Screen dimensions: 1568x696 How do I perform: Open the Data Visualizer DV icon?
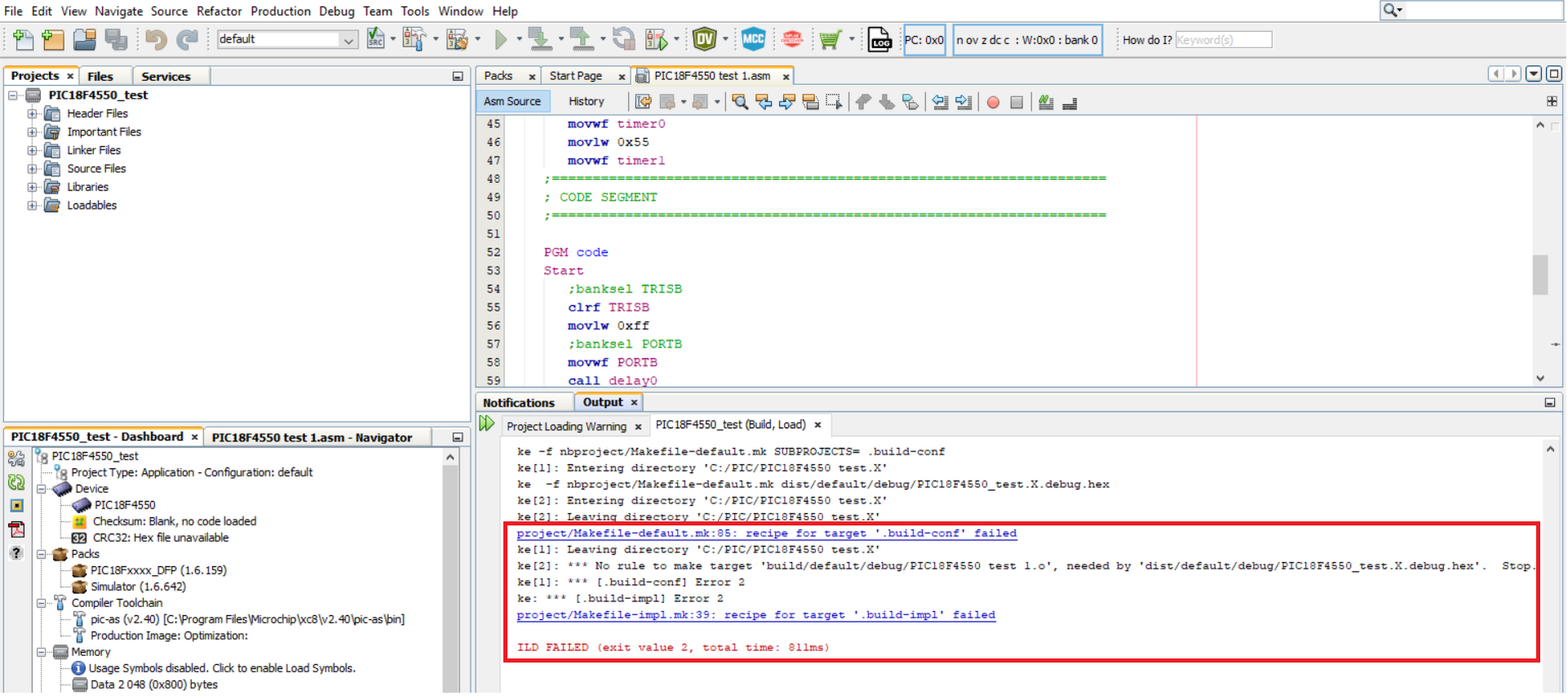[x=704, y=38]
